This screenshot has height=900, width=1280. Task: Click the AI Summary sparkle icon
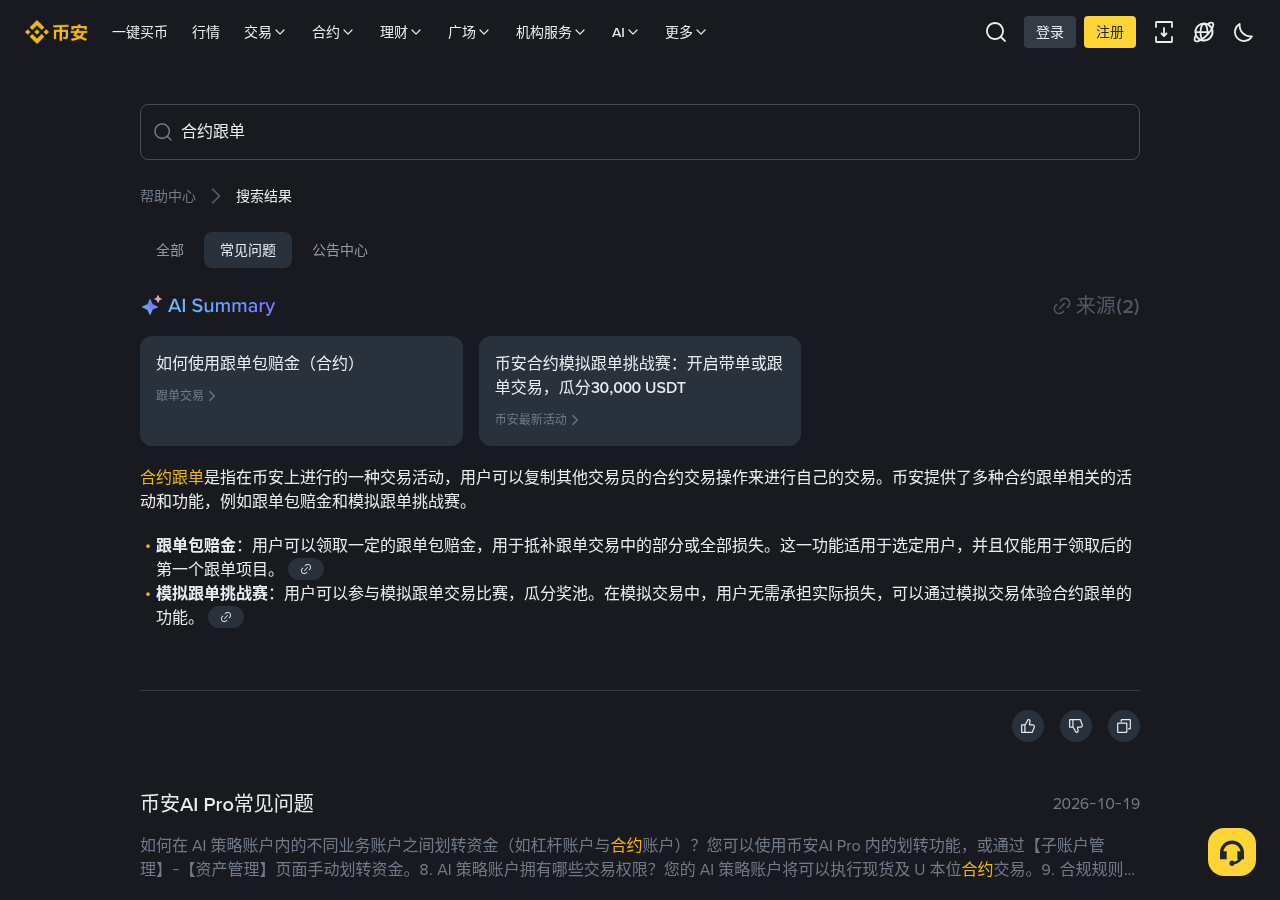pyautogui.click(x=151, y=306)
